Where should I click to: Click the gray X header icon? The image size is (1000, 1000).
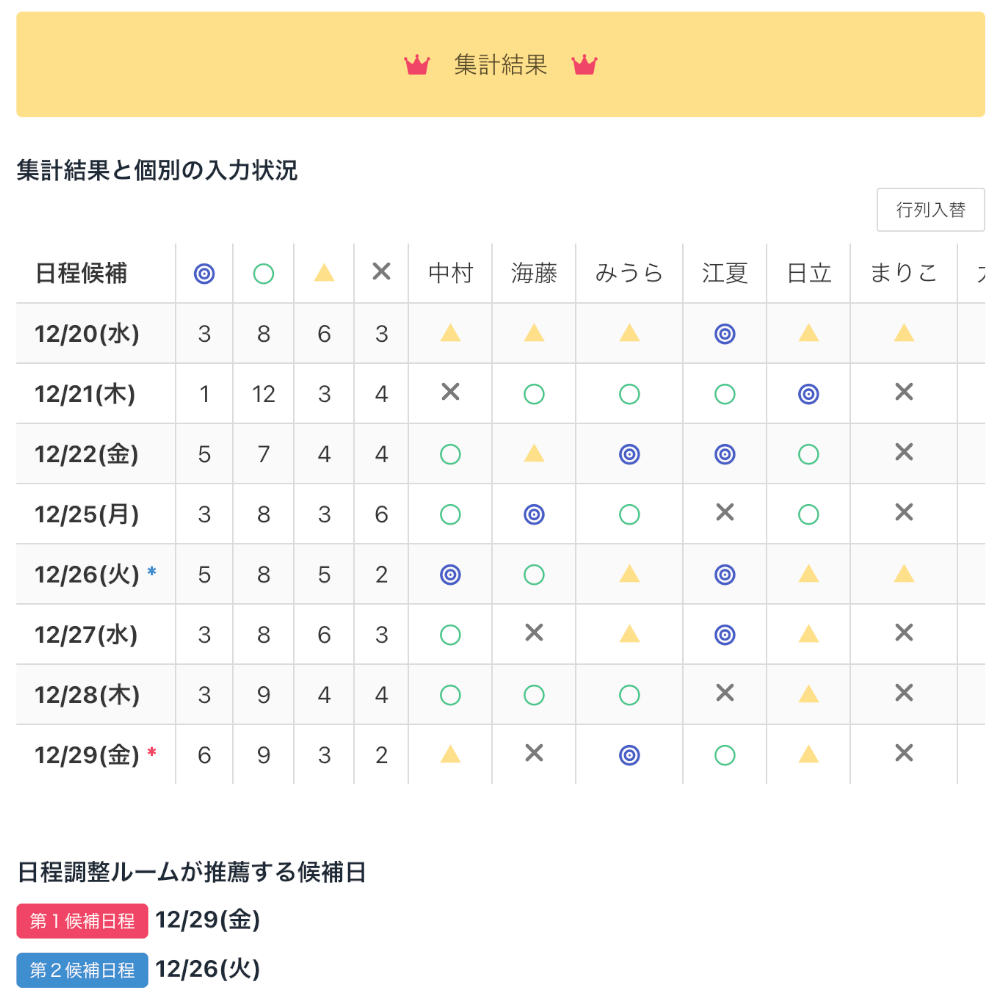click(381, 272)
